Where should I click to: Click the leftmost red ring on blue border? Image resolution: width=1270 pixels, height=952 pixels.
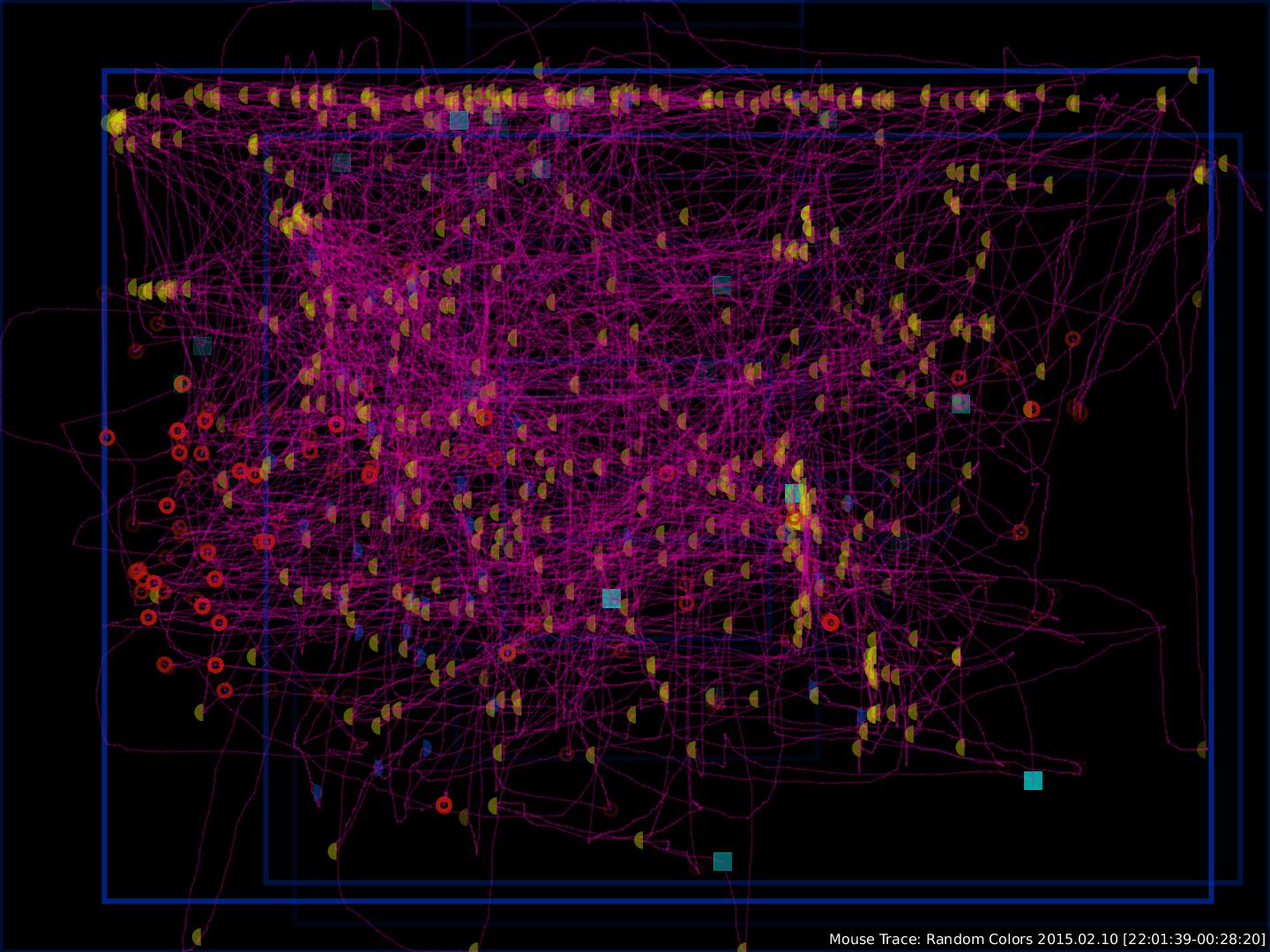107,437
